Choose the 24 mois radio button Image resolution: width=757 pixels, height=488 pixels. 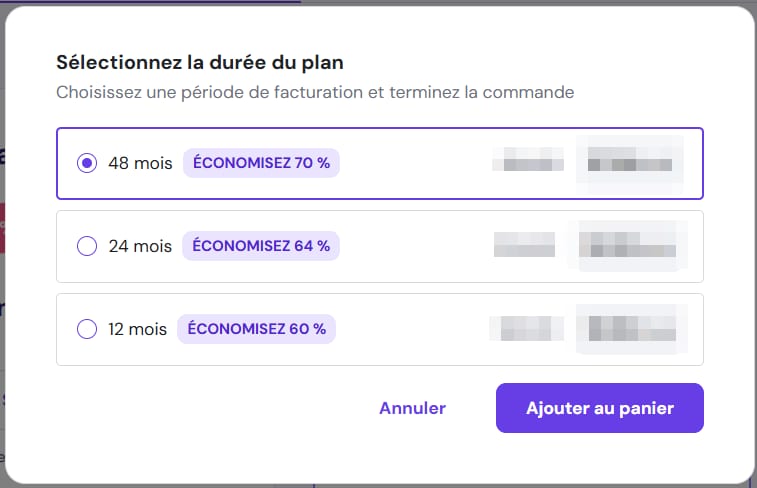[x=87, y=245]
